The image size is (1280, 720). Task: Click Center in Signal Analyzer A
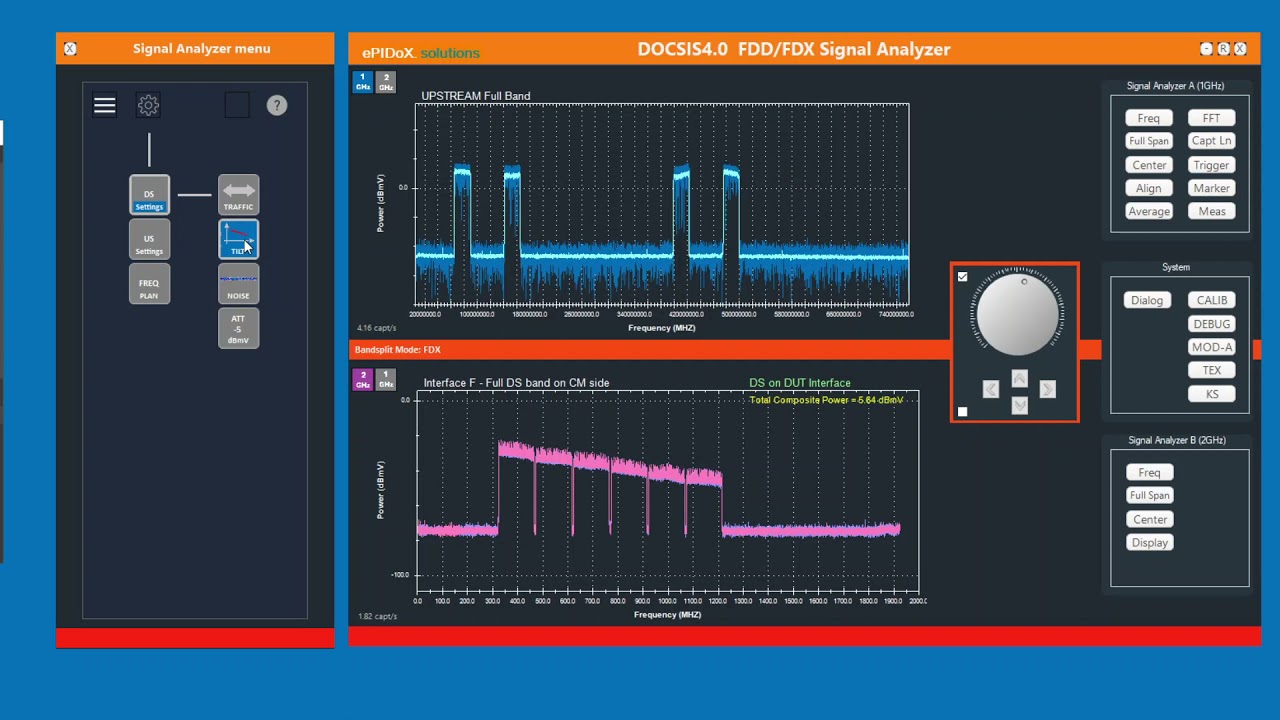click(1149, 165)
